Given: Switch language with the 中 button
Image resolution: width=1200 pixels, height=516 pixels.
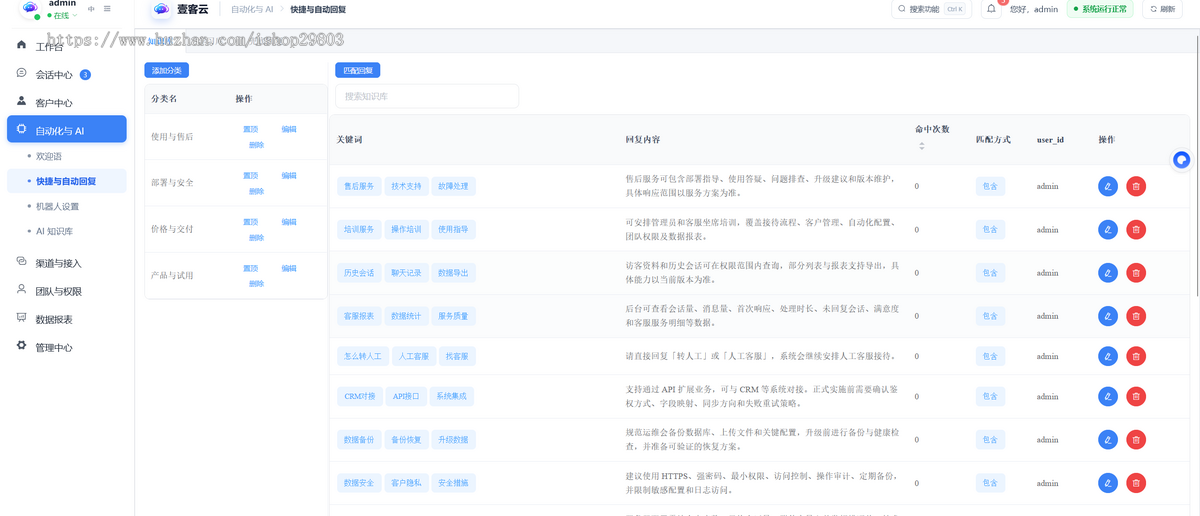Looking at the screenshot, I should coord(92,9).
